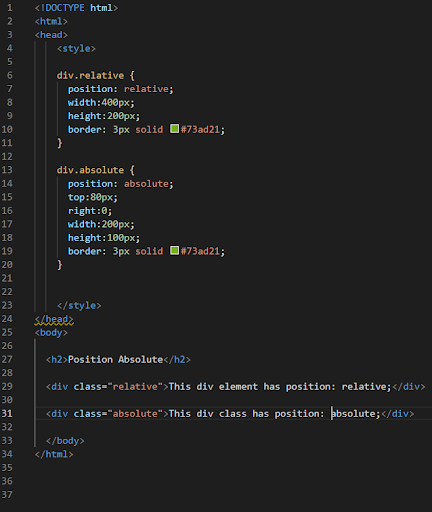Click the green color swatch in div.relative border
432x512 pixels.
click(x=174, y=129)
